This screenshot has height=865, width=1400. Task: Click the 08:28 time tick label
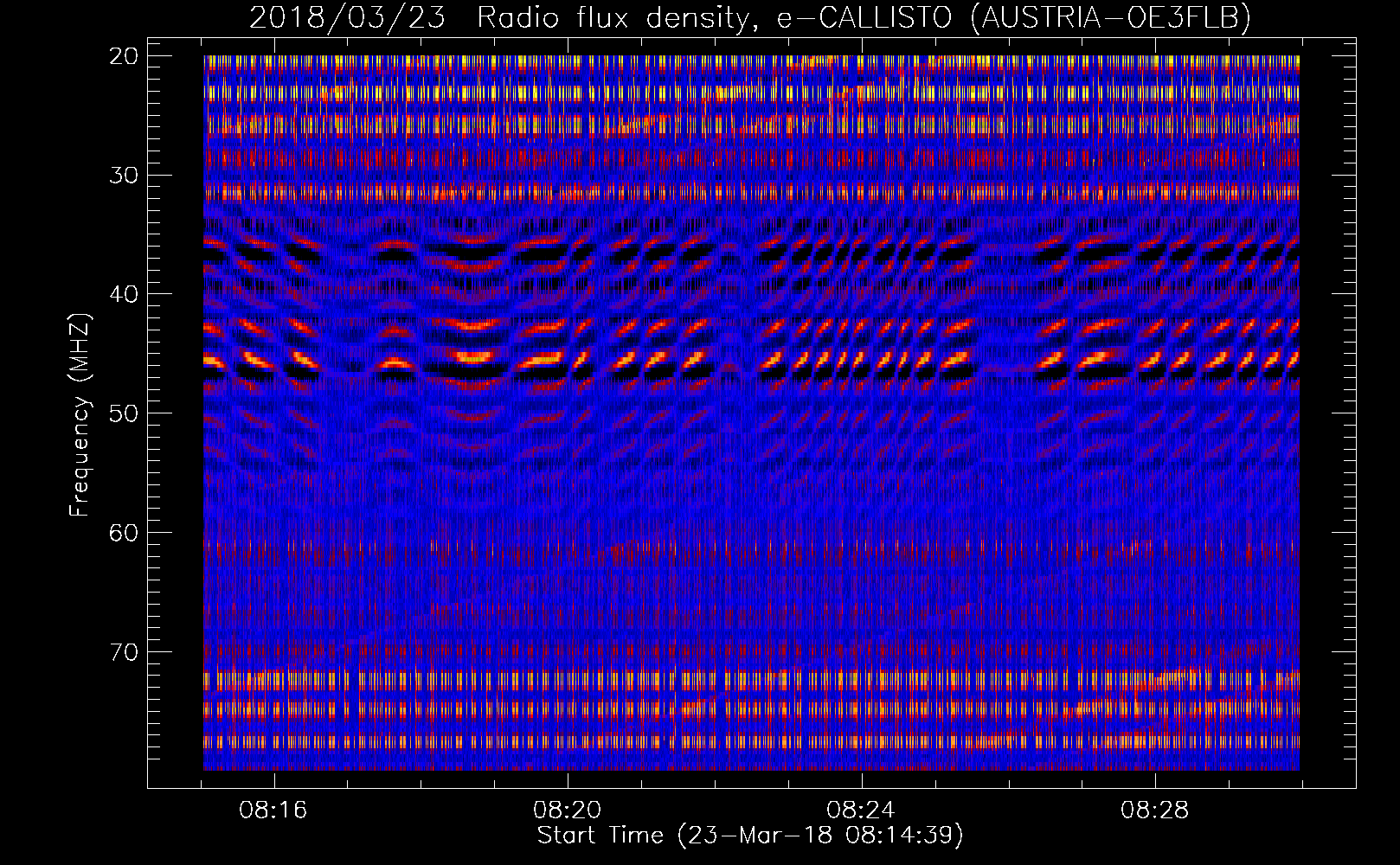(1155, 811)
